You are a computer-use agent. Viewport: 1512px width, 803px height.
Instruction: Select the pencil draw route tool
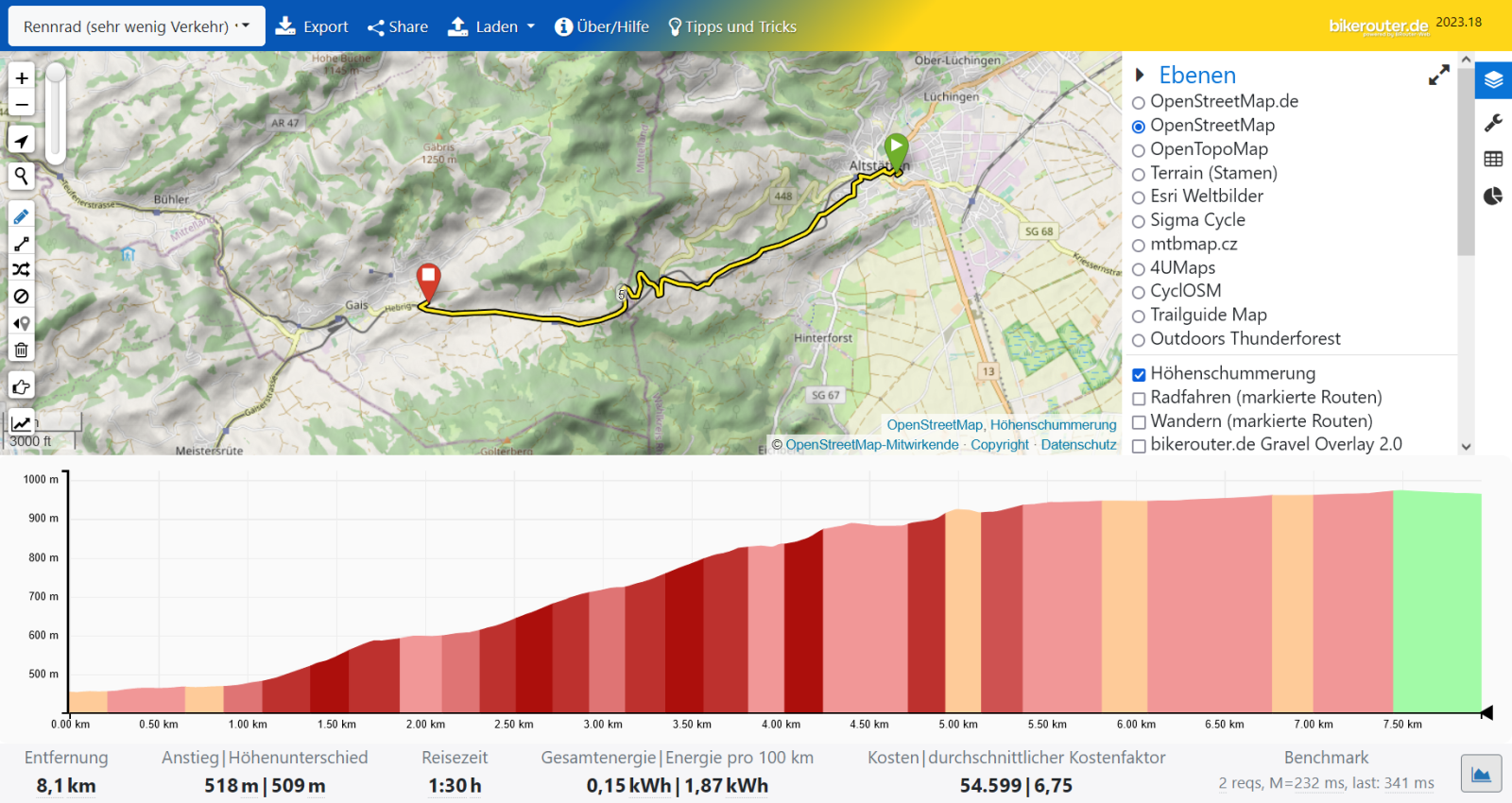click(x=22, y=216)
